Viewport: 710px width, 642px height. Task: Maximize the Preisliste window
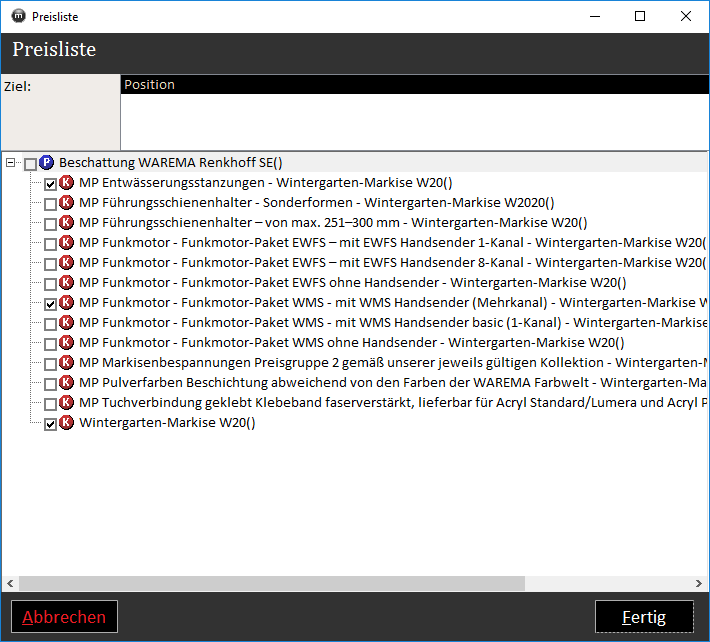coord(640,16)
